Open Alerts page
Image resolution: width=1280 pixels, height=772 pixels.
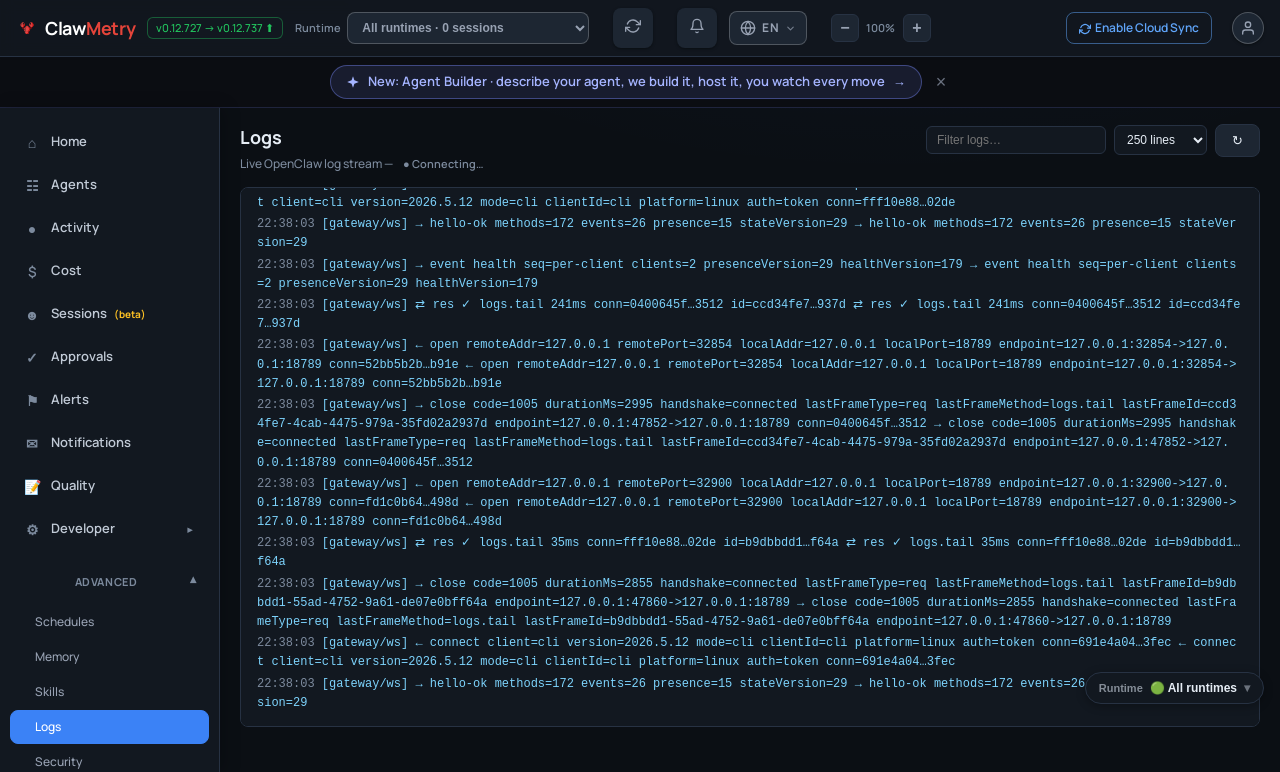pos(110,400)
